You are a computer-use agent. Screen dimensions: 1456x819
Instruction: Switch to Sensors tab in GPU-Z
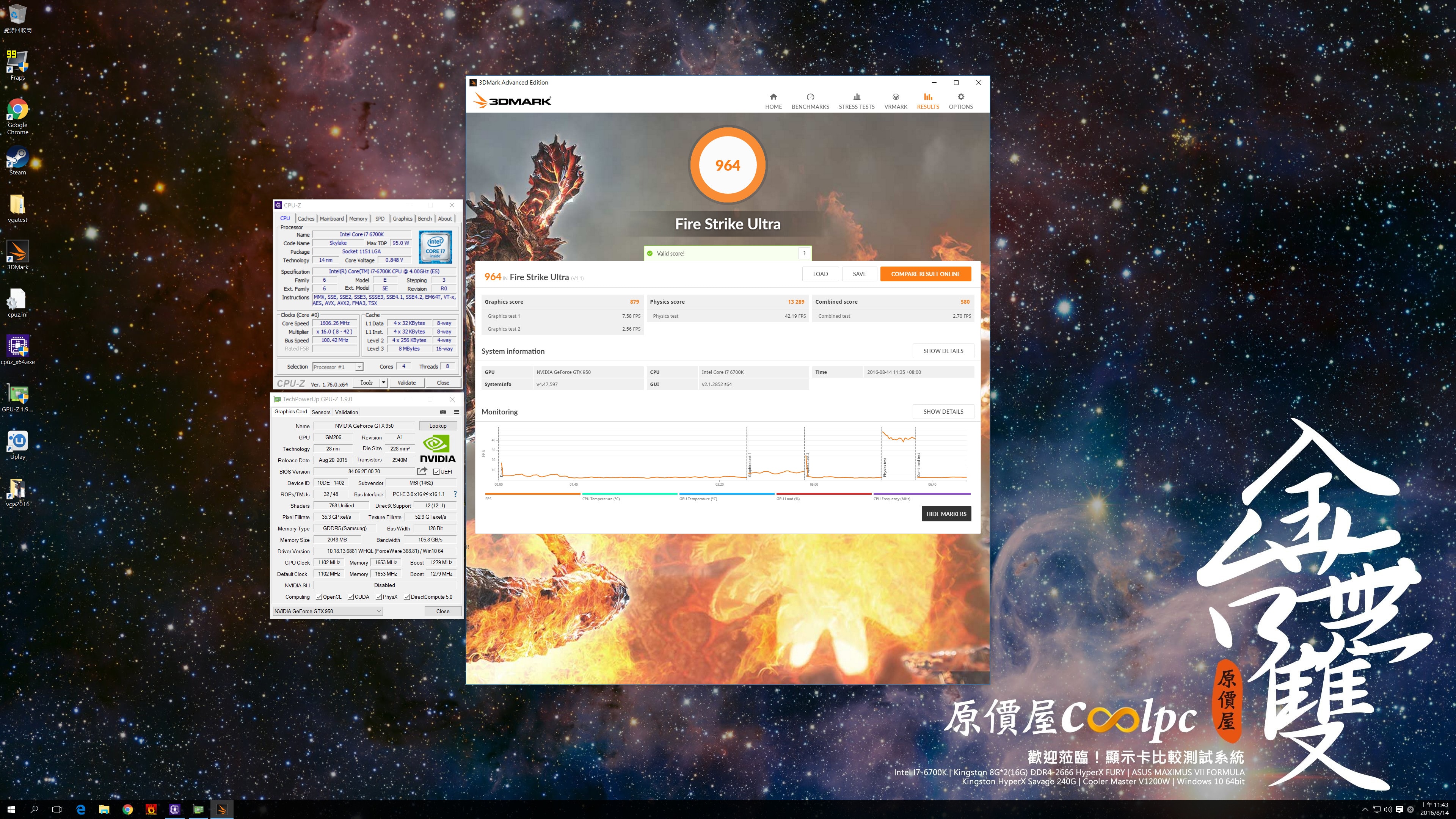320,412
